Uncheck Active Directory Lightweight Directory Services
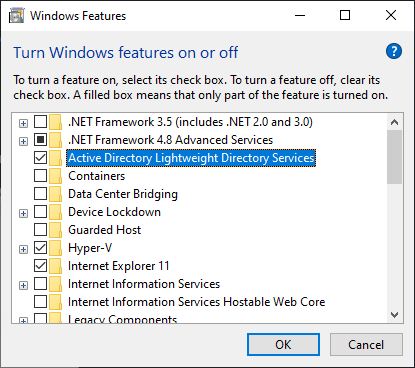The width and height of the screenshot is (415, 368). click(40, 158)
